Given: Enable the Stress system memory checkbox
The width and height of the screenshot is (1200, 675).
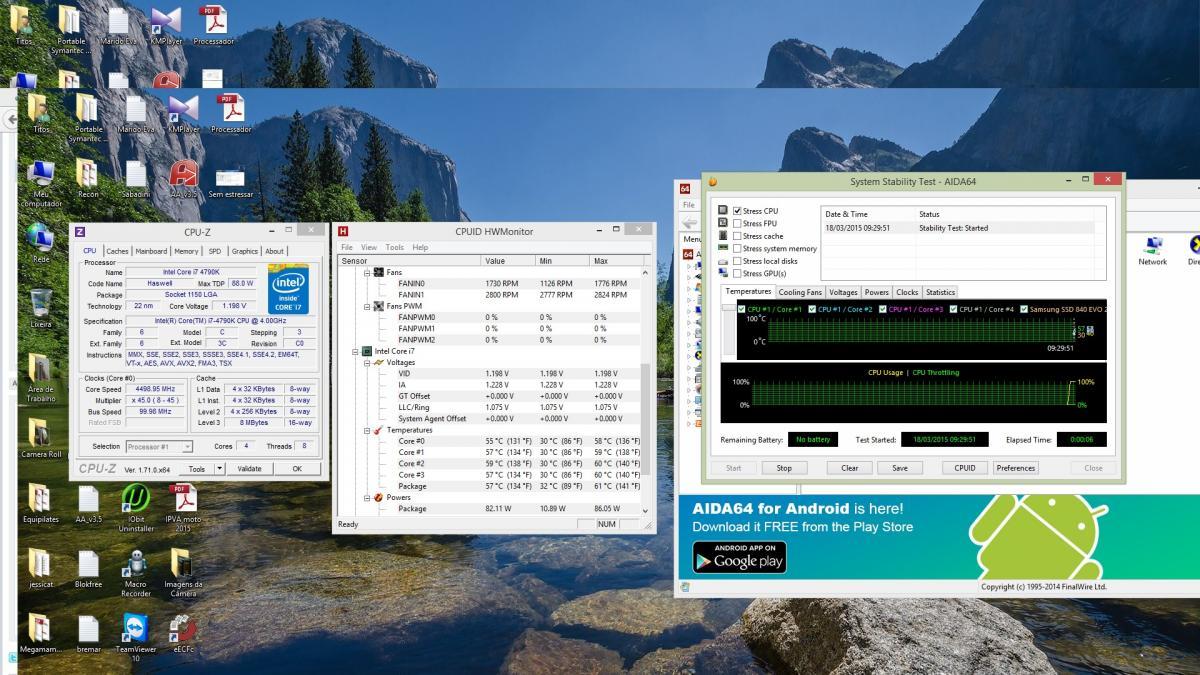Looking at the screenshot, I should (738, 249).
